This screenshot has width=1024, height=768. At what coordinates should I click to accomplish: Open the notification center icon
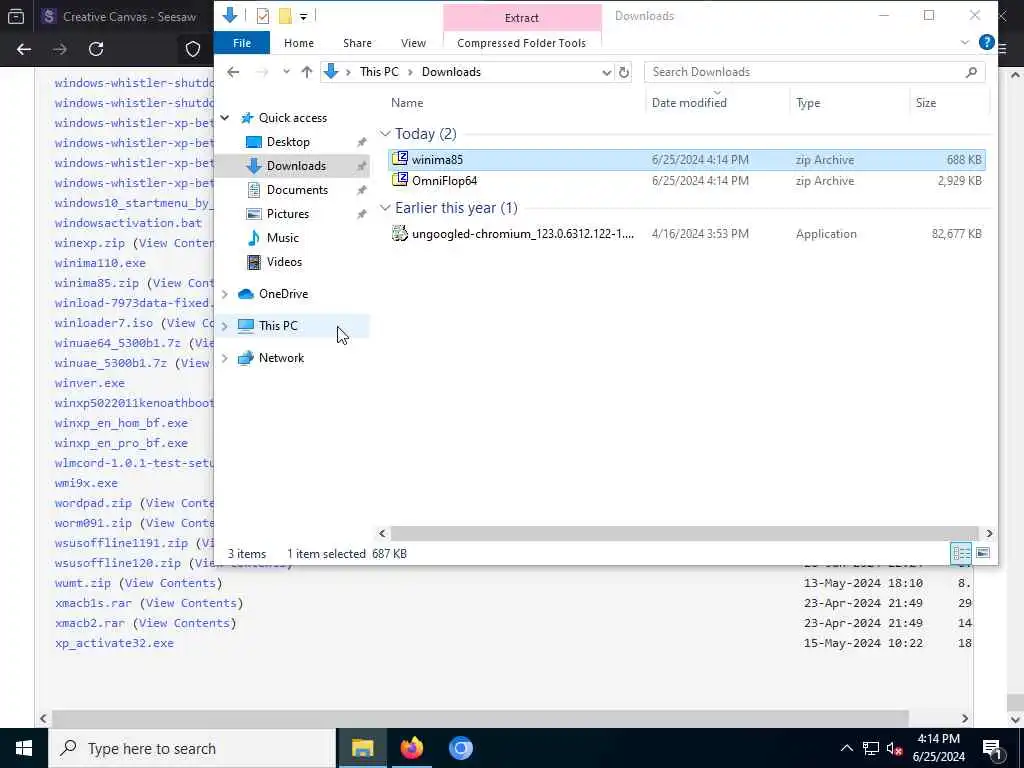point(991,748)
